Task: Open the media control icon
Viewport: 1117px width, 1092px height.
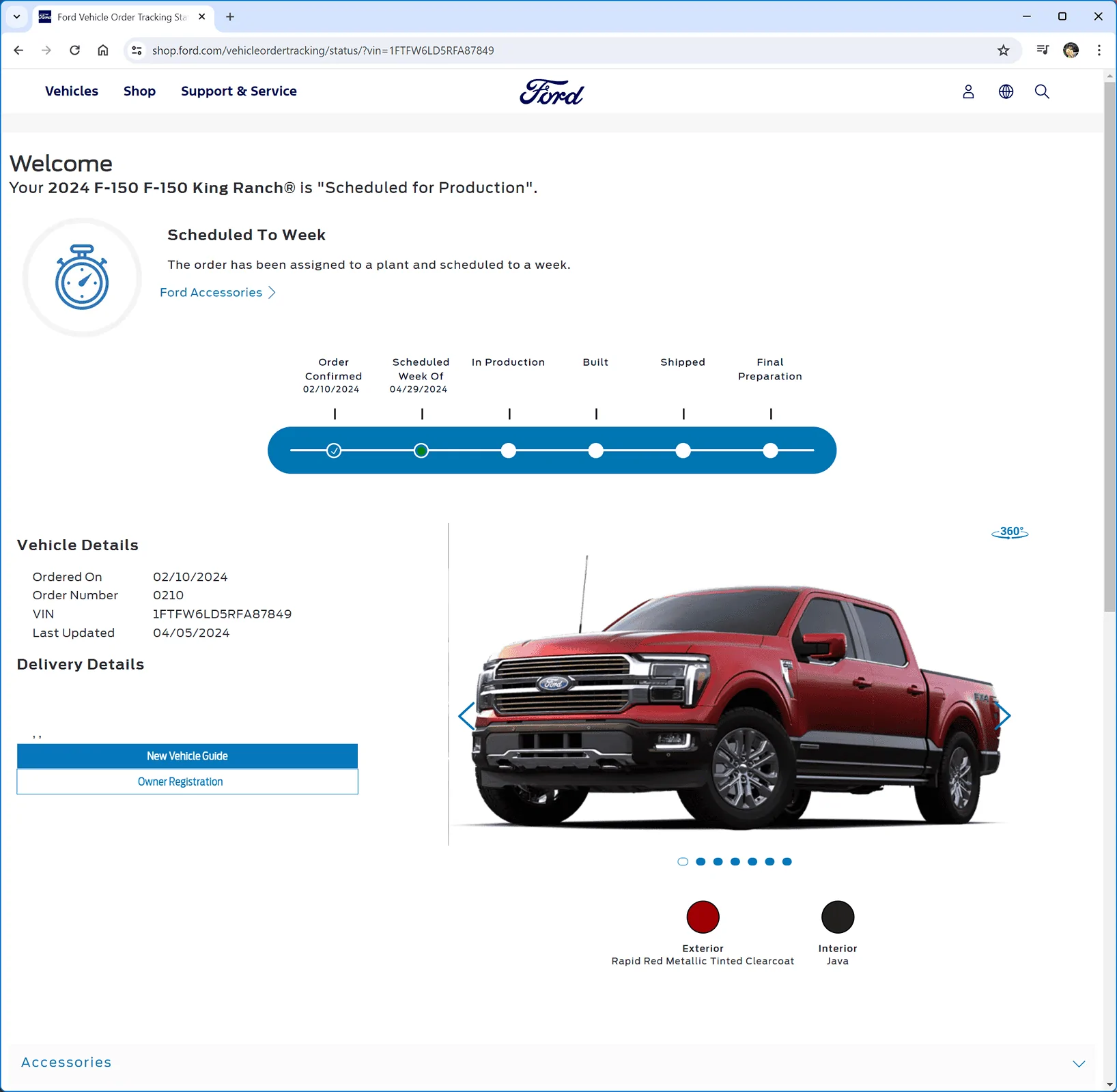Action: click(x=1043, y=50)
